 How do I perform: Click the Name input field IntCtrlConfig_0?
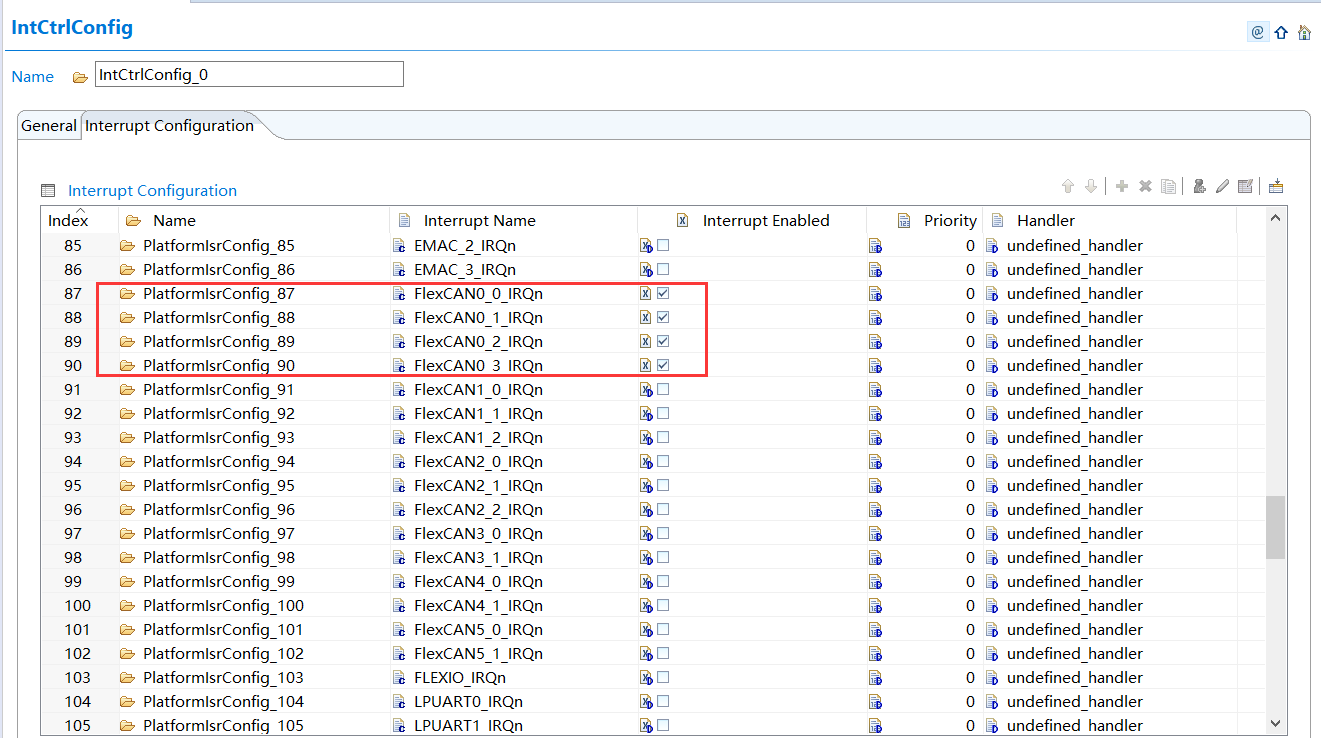(249, 75)
